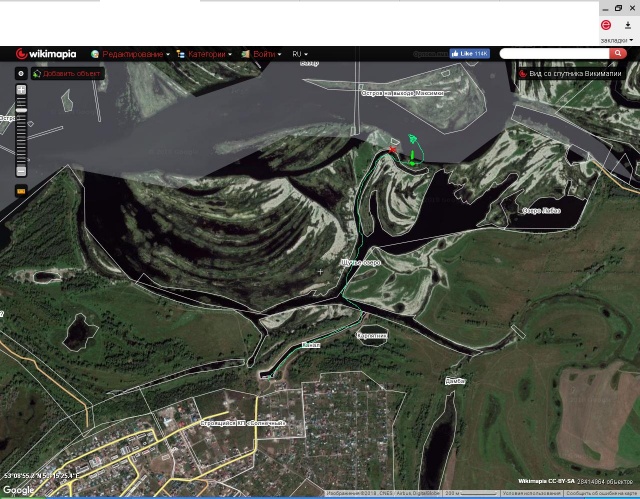Click the zoom level slider track

pyautogui.click(x=21, y=130)
